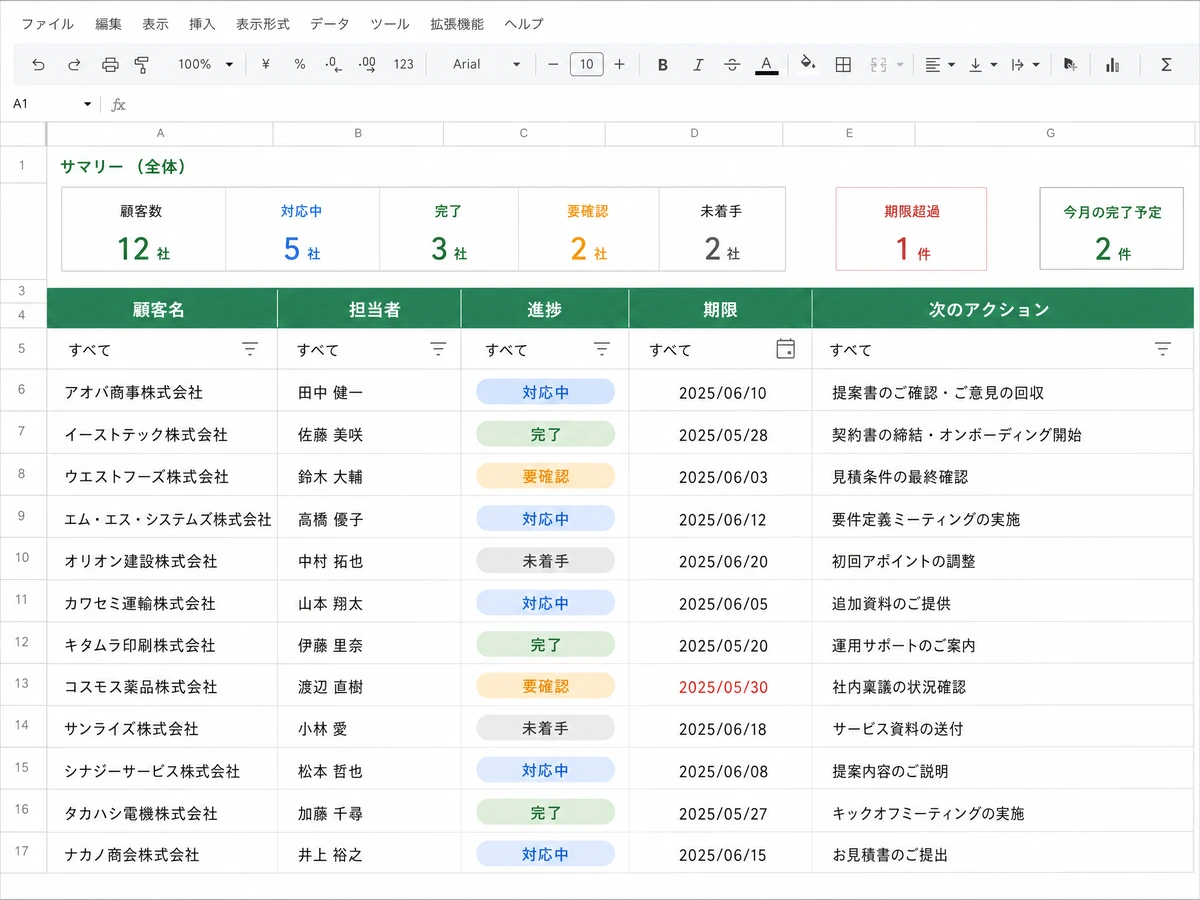
Task: Click 未着手 badge for オリオン建設株式会社
Action: tap(545, 560)
